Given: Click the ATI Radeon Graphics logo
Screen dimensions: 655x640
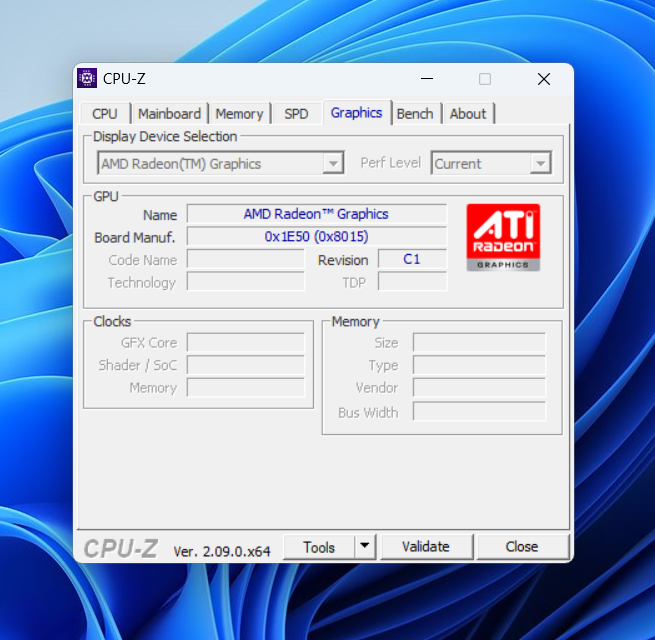Looking at the screenshot, I should [x=503, y=237].
